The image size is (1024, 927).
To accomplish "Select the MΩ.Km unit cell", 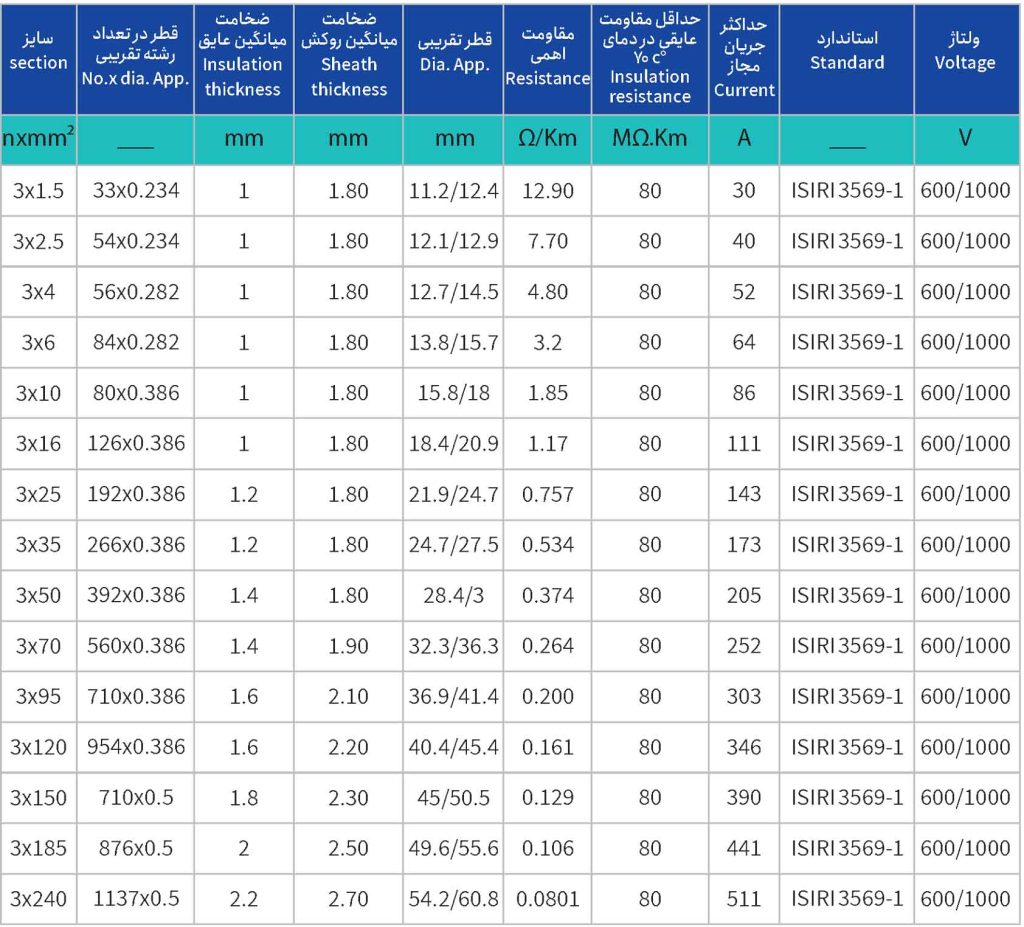I will coord(650,138).
